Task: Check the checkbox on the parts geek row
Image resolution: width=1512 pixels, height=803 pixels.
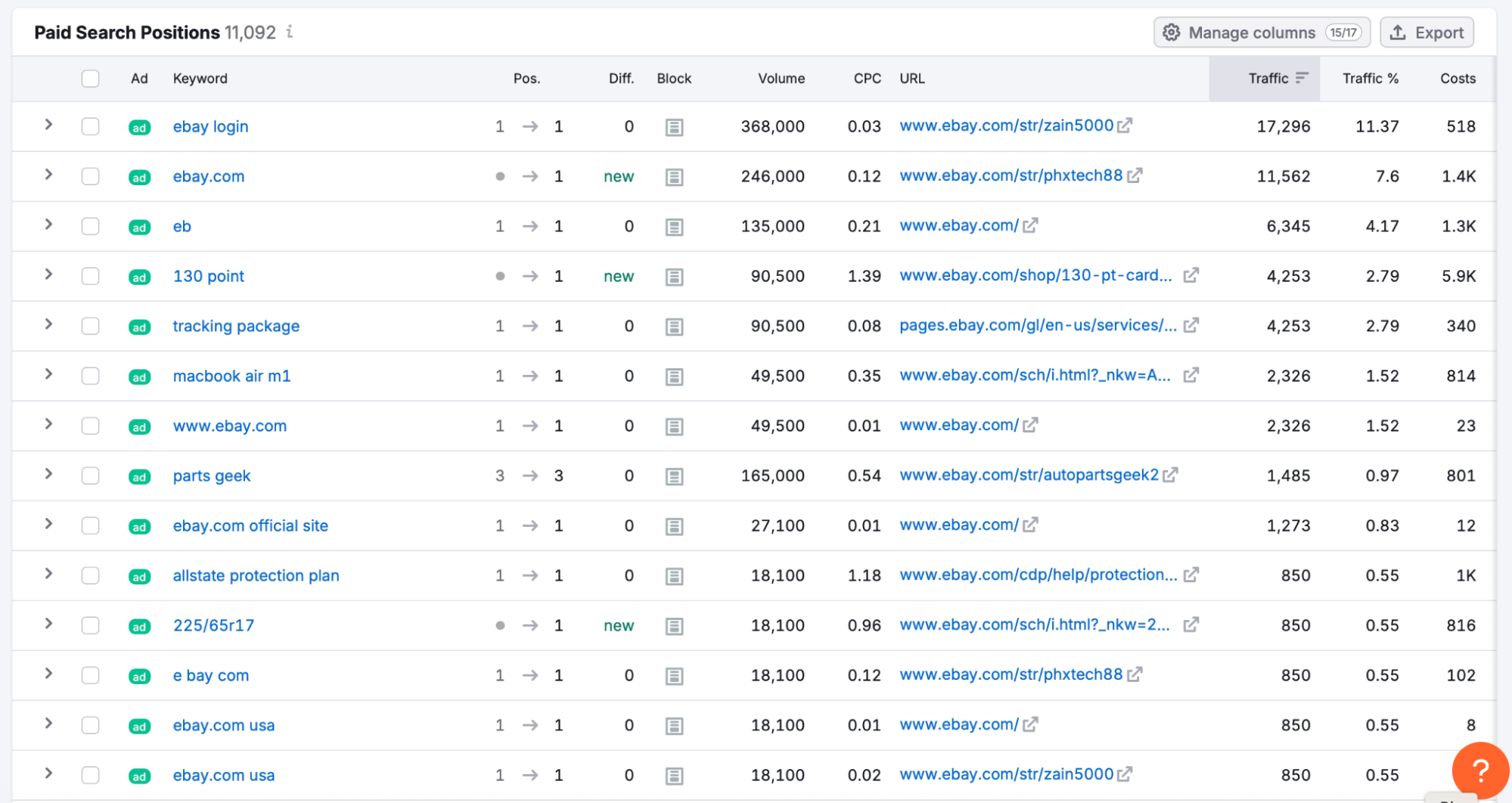Action: tap(90, 476)
